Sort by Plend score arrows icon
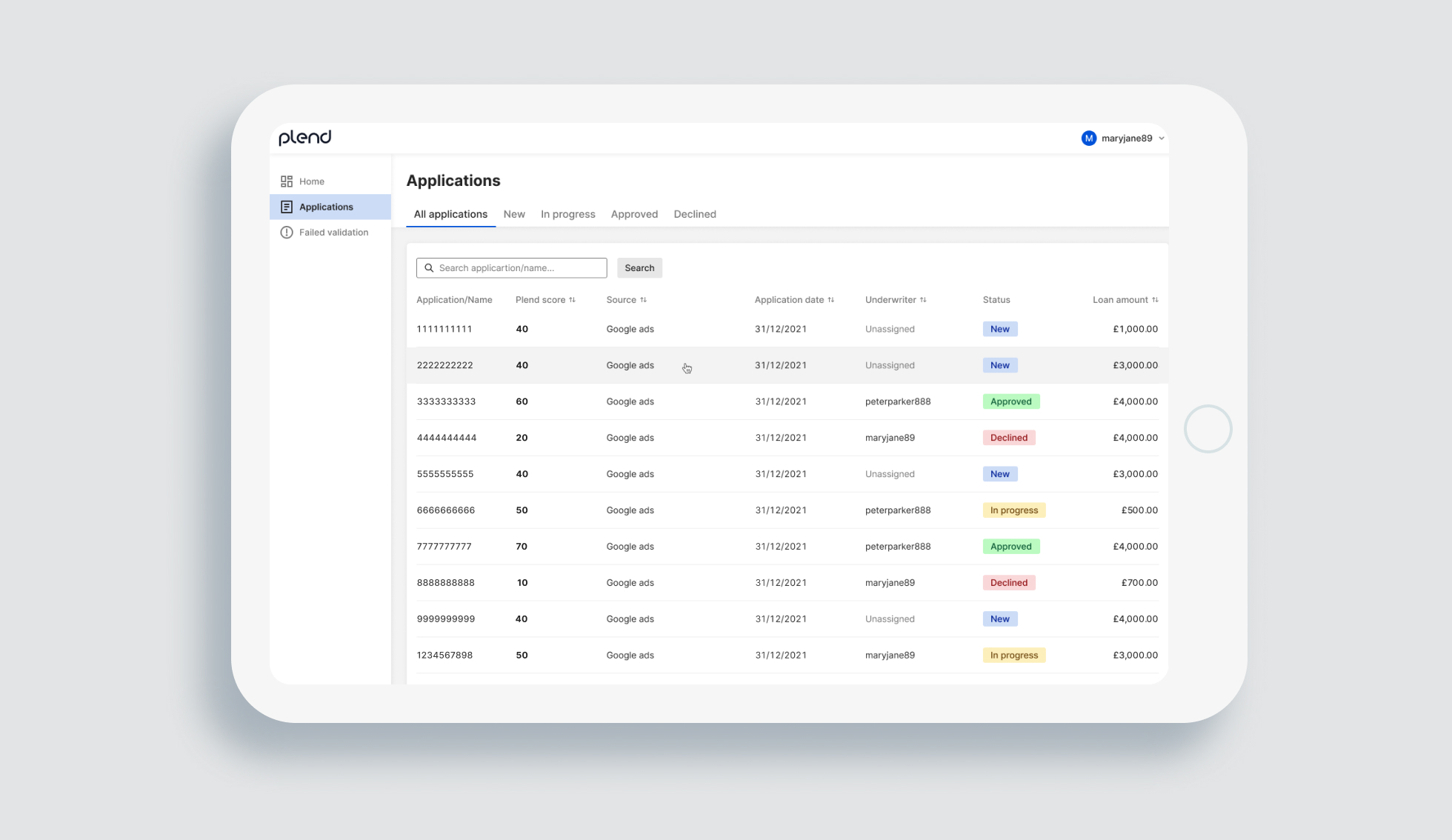The height and width of the screenshot is (840, 1452). tap(572, 300)
